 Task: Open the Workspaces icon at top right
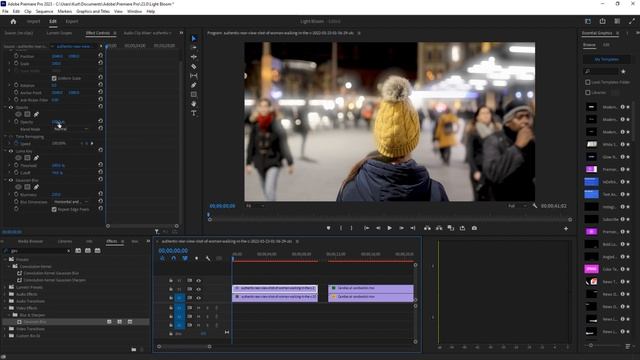click(588, 21)
